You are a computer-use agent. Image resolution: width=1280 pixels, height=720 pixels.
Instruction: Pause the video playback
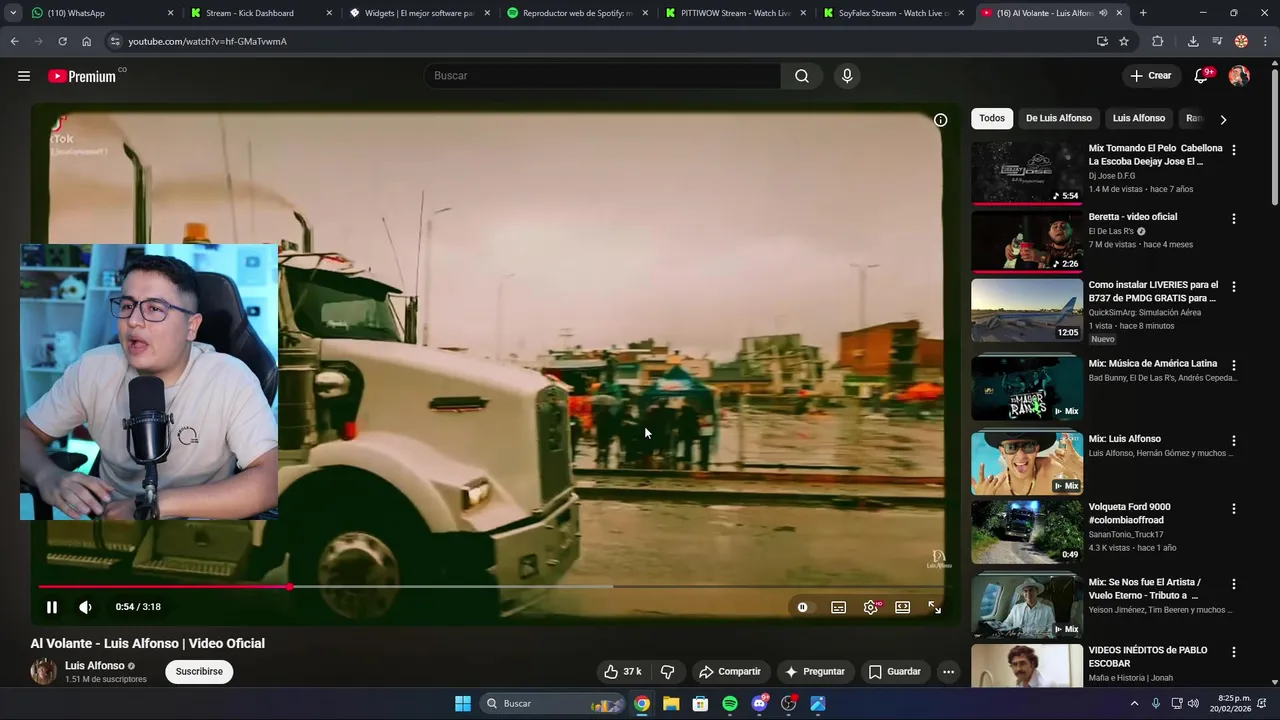click(x=52, y=607)
